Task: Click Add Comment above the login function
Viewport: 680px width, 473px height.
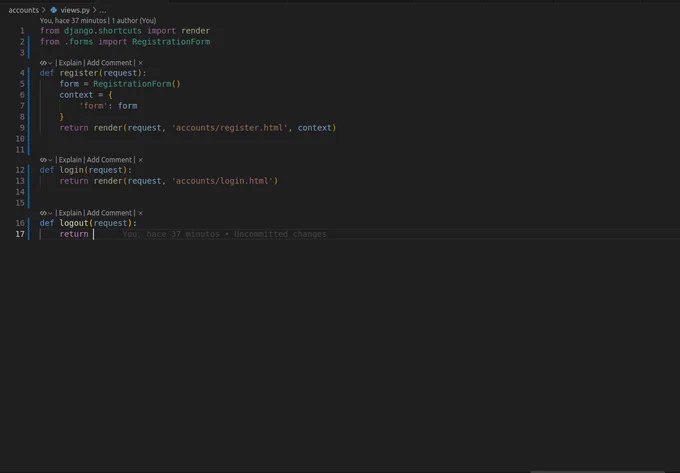Action: point(109,160)
